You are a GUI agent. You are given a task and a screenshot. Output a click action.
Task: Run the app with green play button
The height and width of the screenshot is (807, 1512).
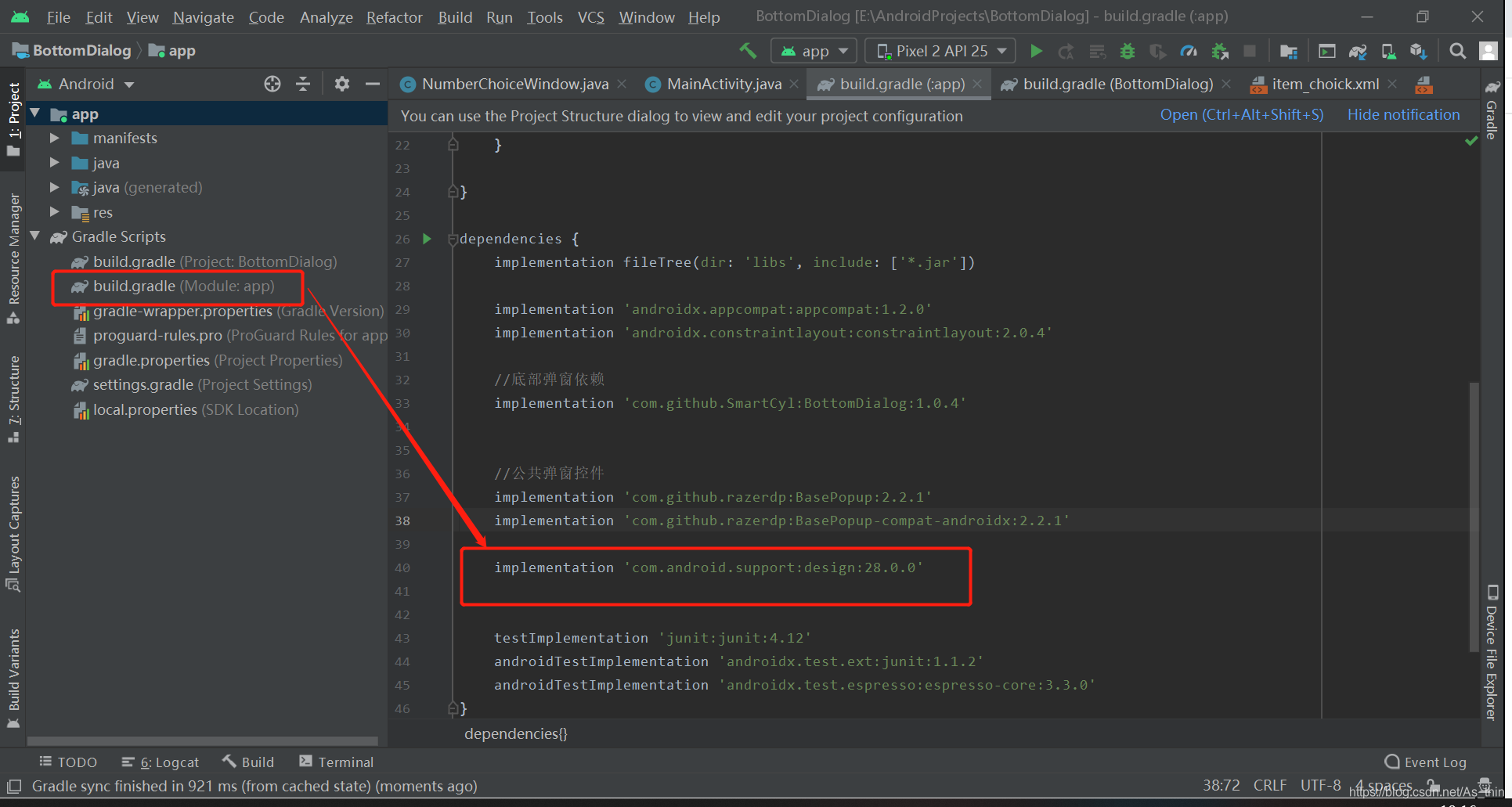1036,51
